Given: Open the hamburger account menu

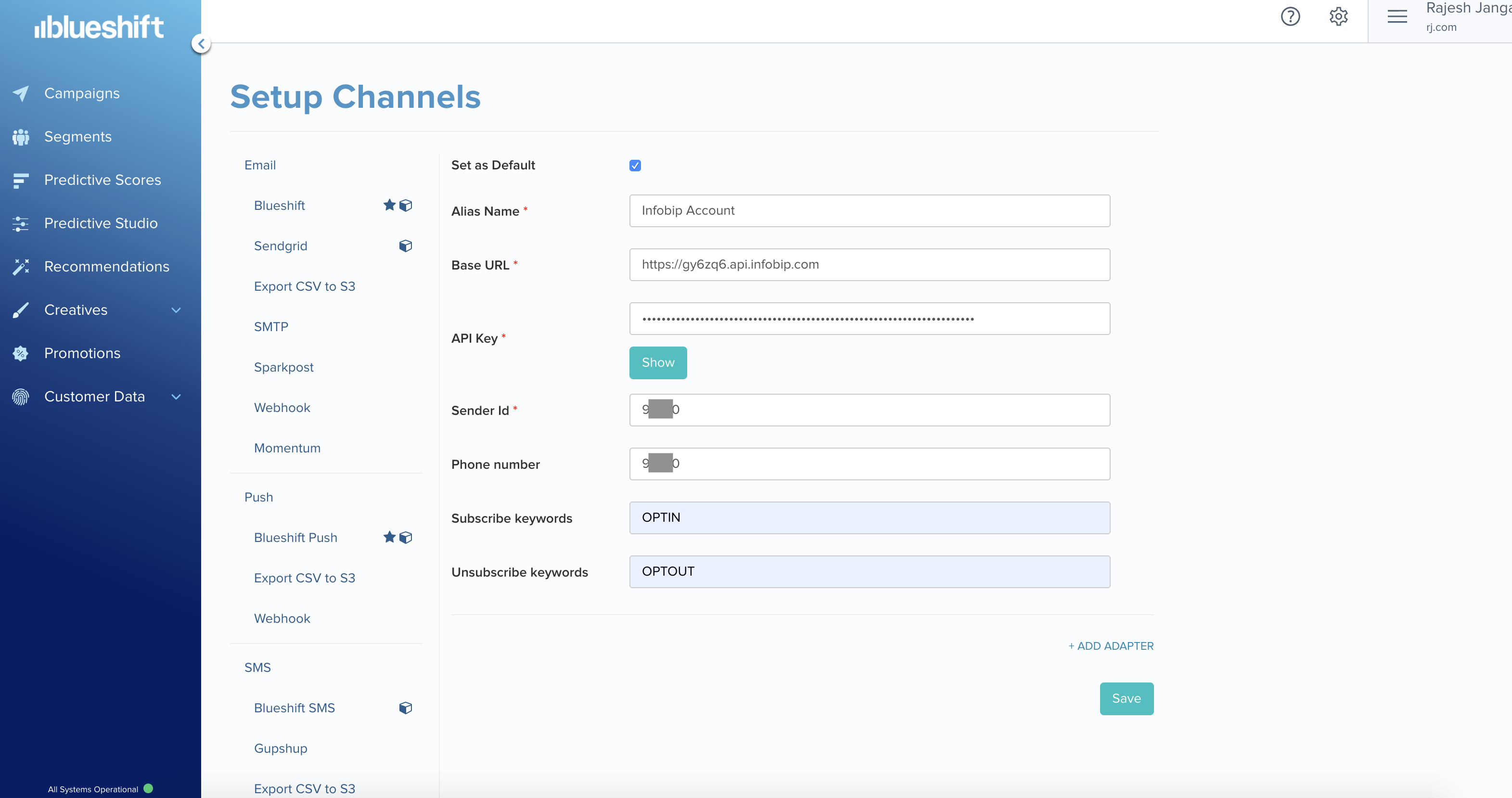Looking at the screenshot, I should pyautogui.click(x=1397, y=16).
